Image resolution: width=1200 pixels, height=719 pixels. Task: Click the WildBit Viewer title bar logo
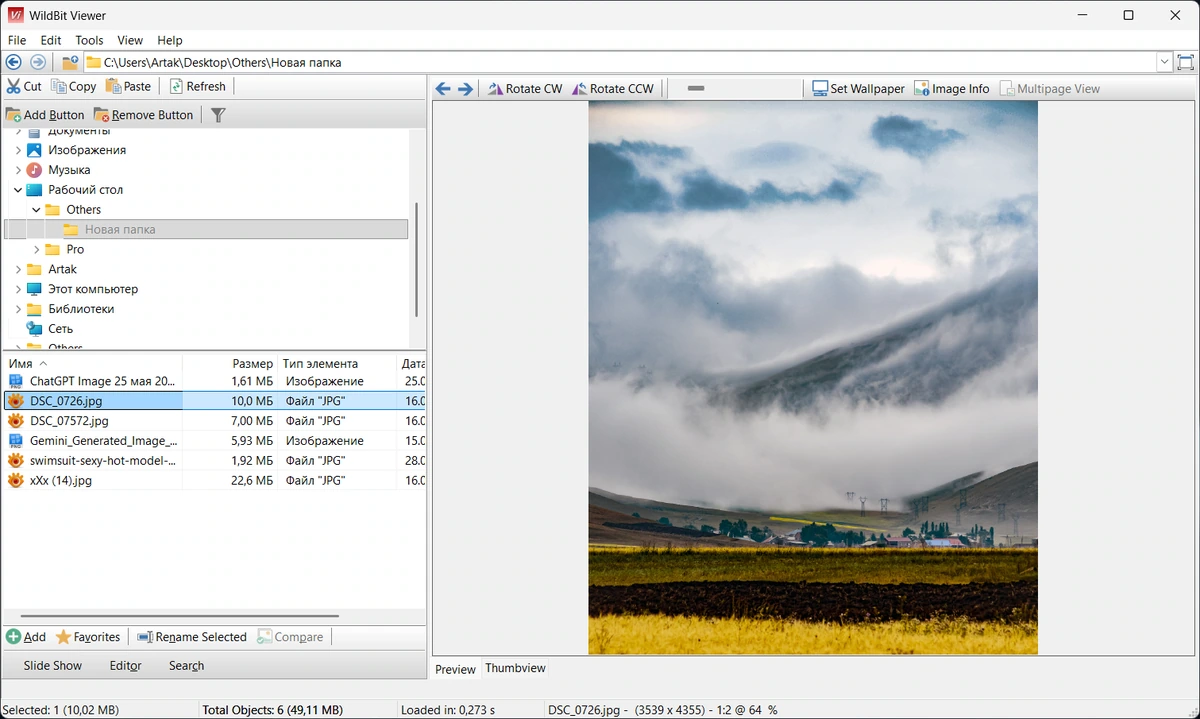[15, 15]
